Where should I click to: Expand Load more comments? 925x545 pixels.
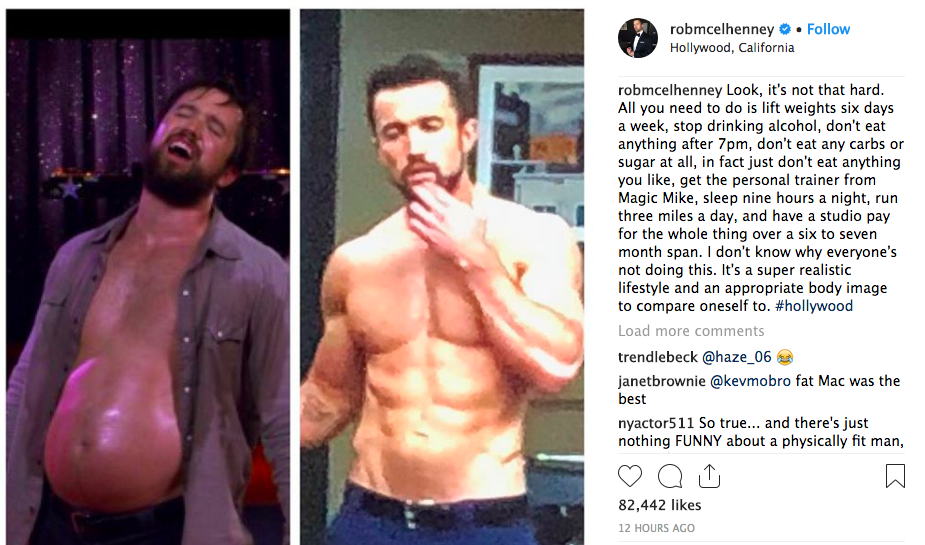[x=691, y=331]
